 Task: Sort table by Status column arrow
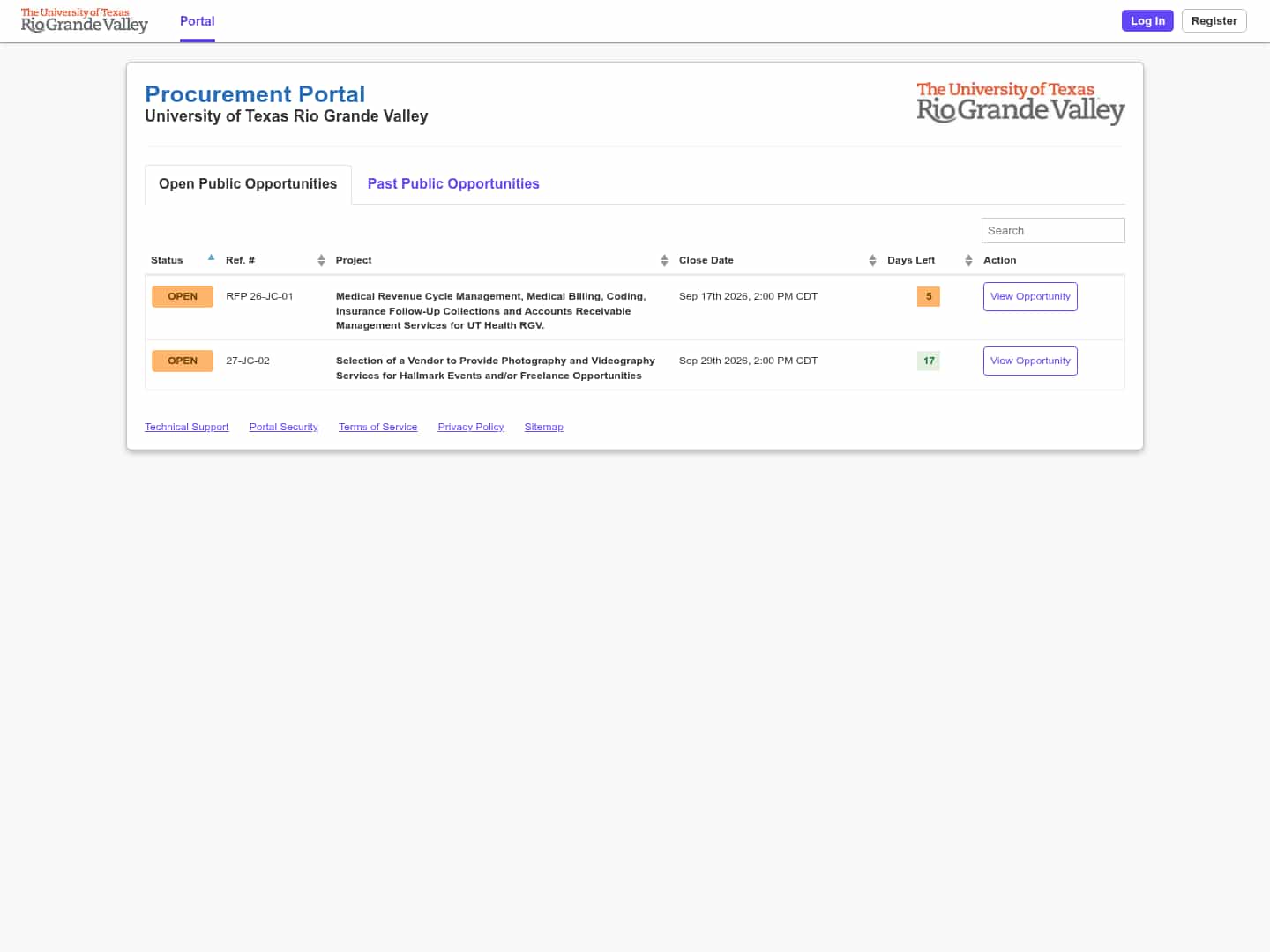[211, 257]
